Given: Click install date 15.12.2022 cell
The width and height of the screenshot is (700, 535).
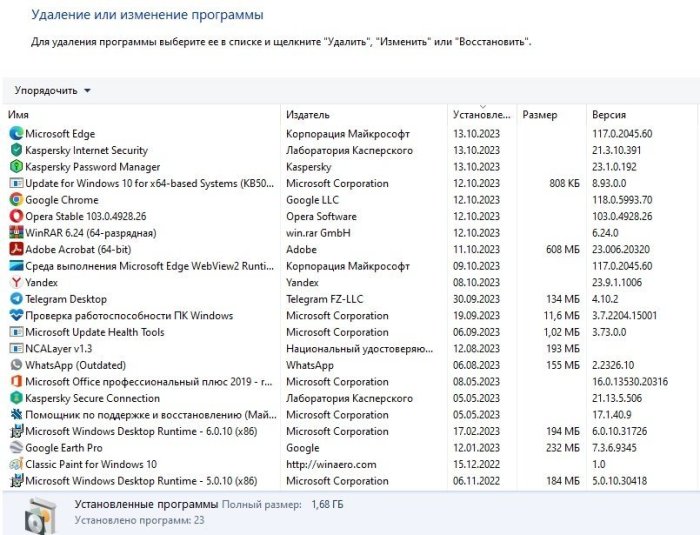Looking at the screenshot, I should 476,464.
